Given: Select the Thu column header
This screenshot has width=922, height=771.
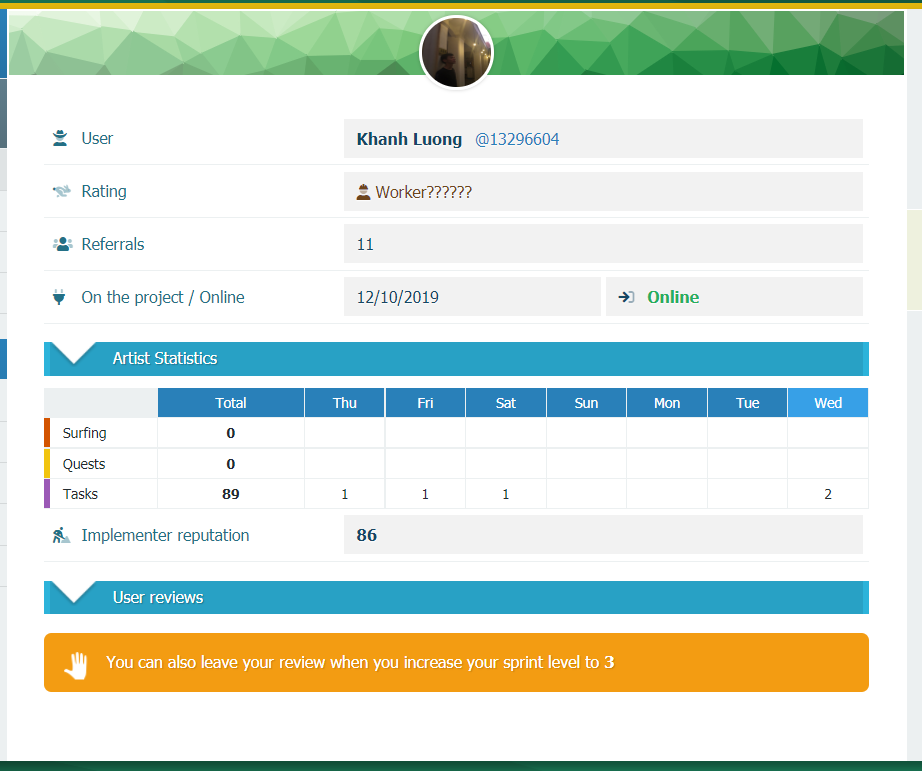Looking at the screenshot, I should pyautogui.click(x=345, y=403).
